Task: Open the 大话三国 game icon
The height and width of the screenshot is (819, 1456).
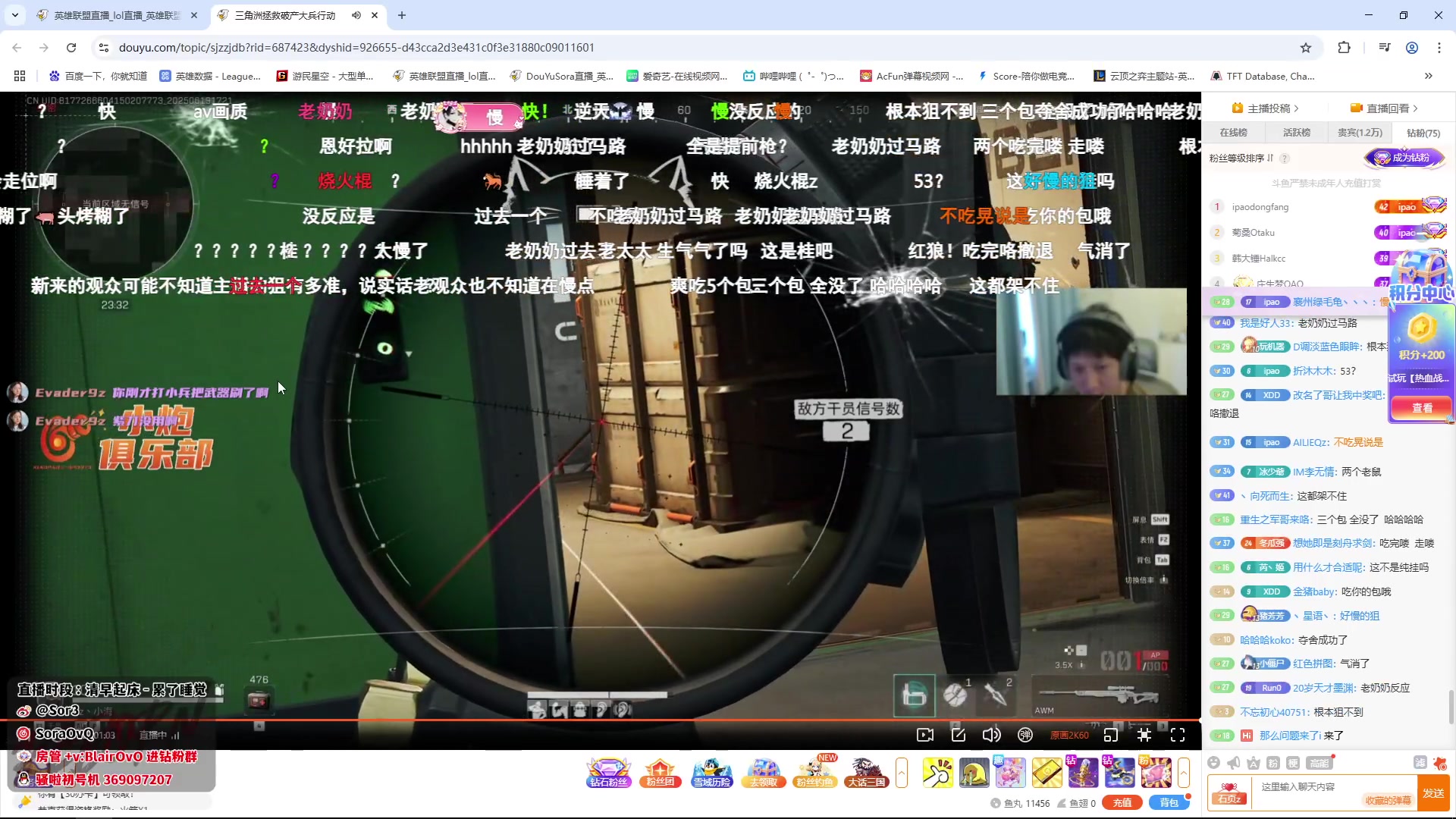Action: click(867, 773)
